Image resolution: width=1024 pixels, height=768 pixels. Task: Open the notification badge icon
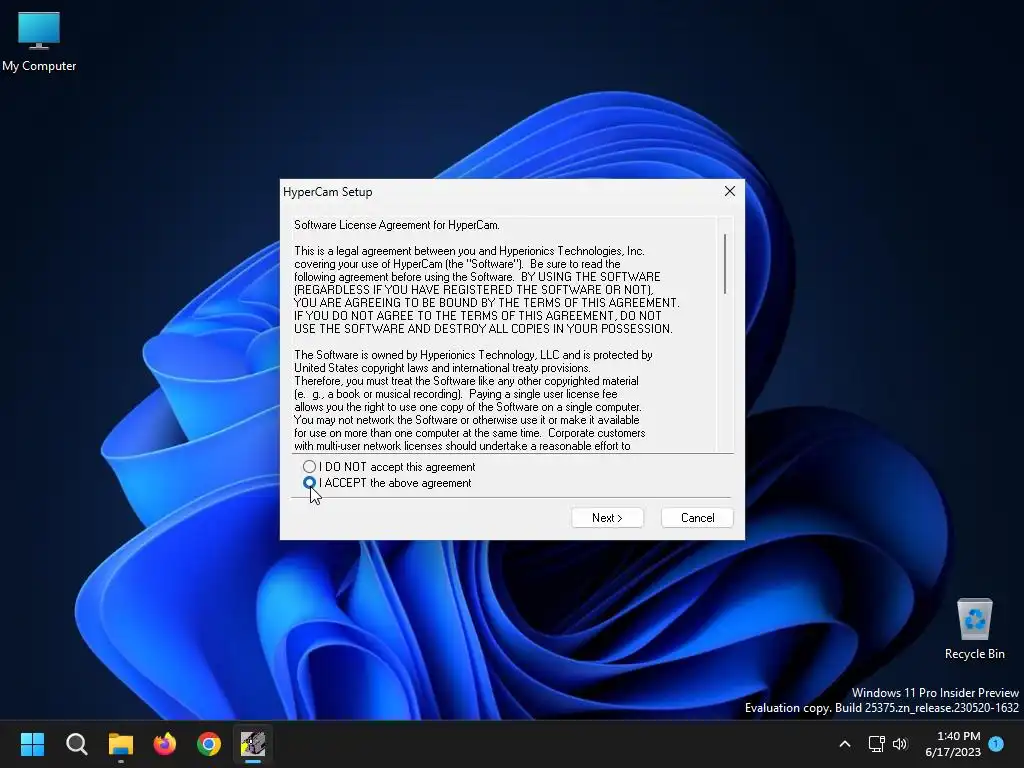point(996,743)
